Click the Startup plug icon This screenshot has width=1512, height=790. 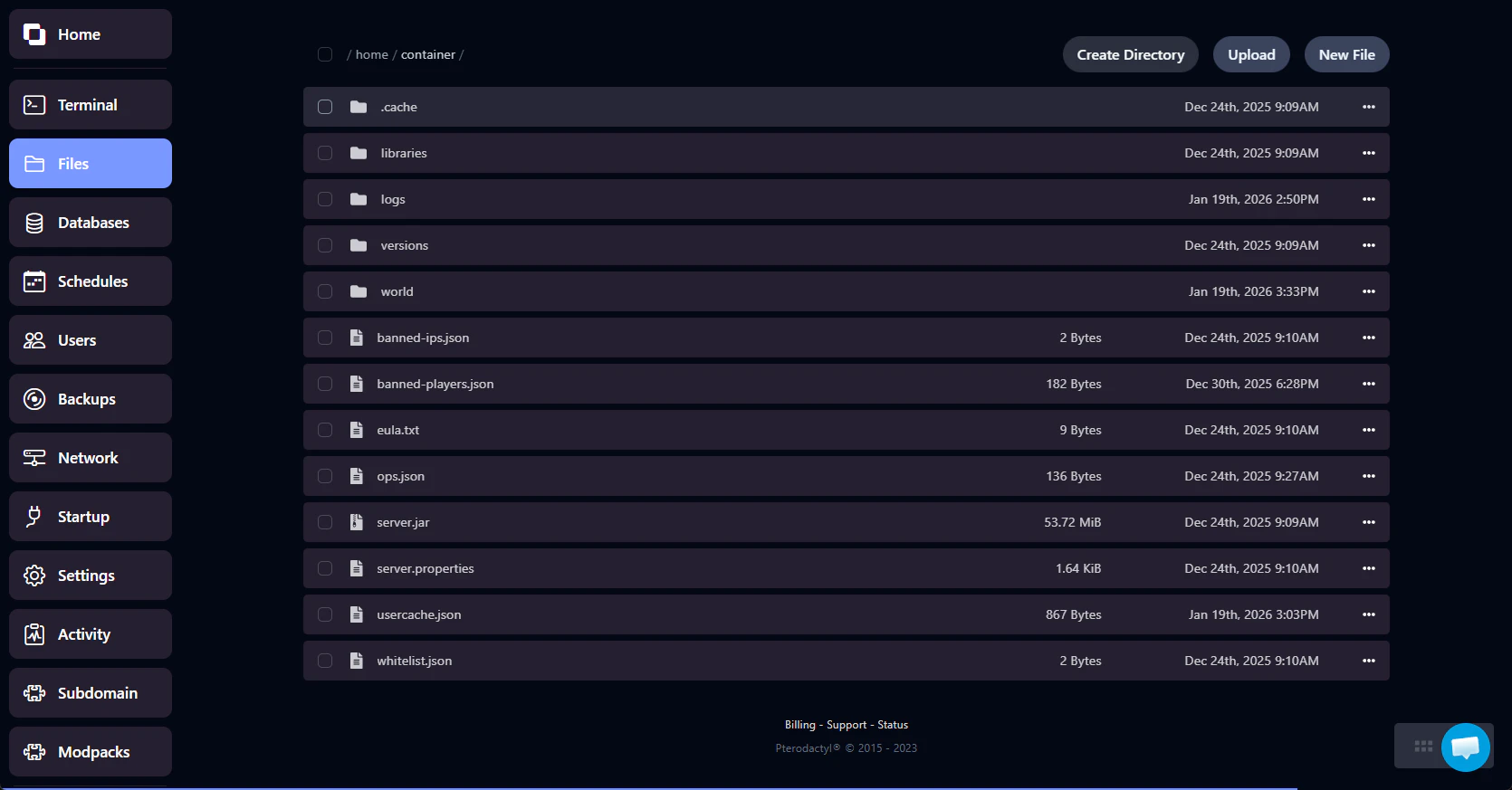tap(34, 517)
